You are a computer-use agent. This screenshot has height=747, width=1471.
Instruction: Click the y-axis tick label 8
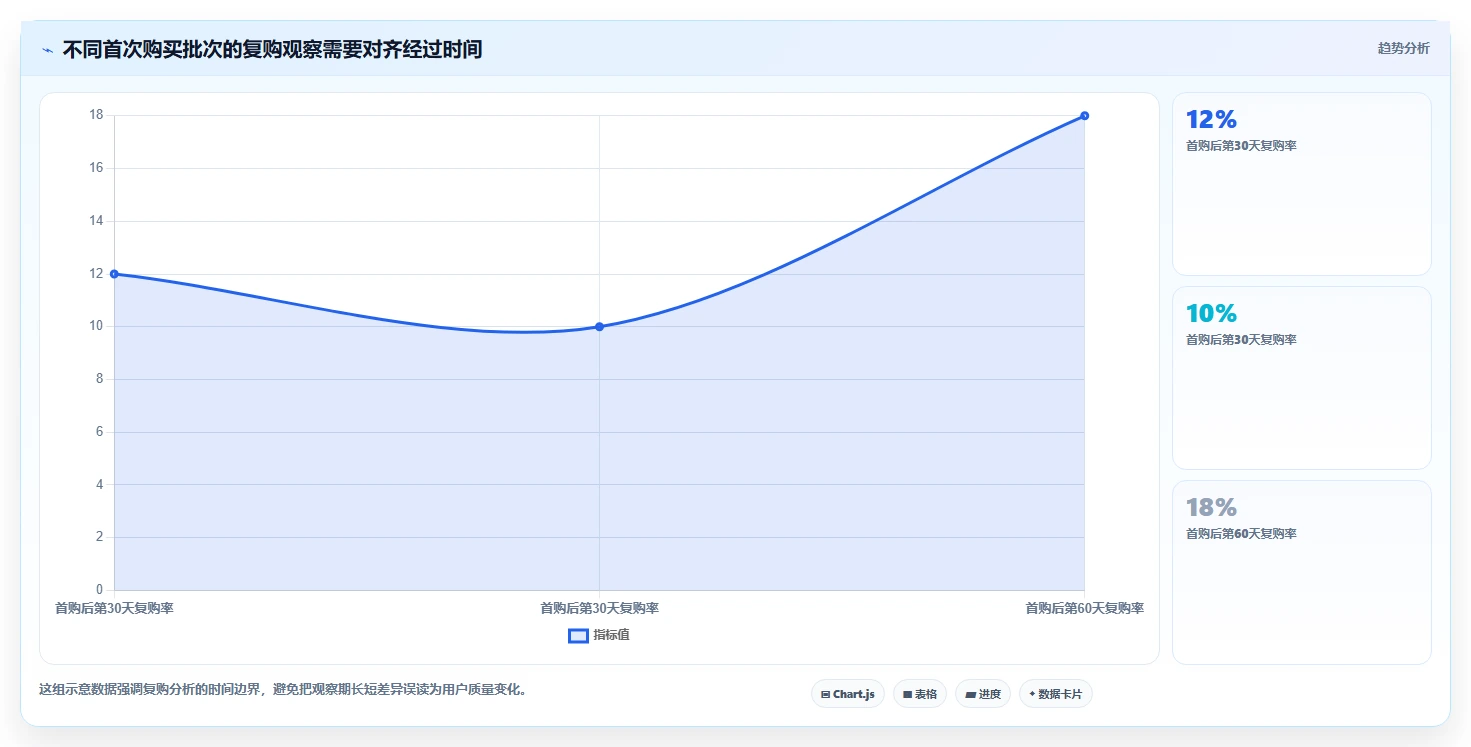pyautogui.click(x=100, y=379)
